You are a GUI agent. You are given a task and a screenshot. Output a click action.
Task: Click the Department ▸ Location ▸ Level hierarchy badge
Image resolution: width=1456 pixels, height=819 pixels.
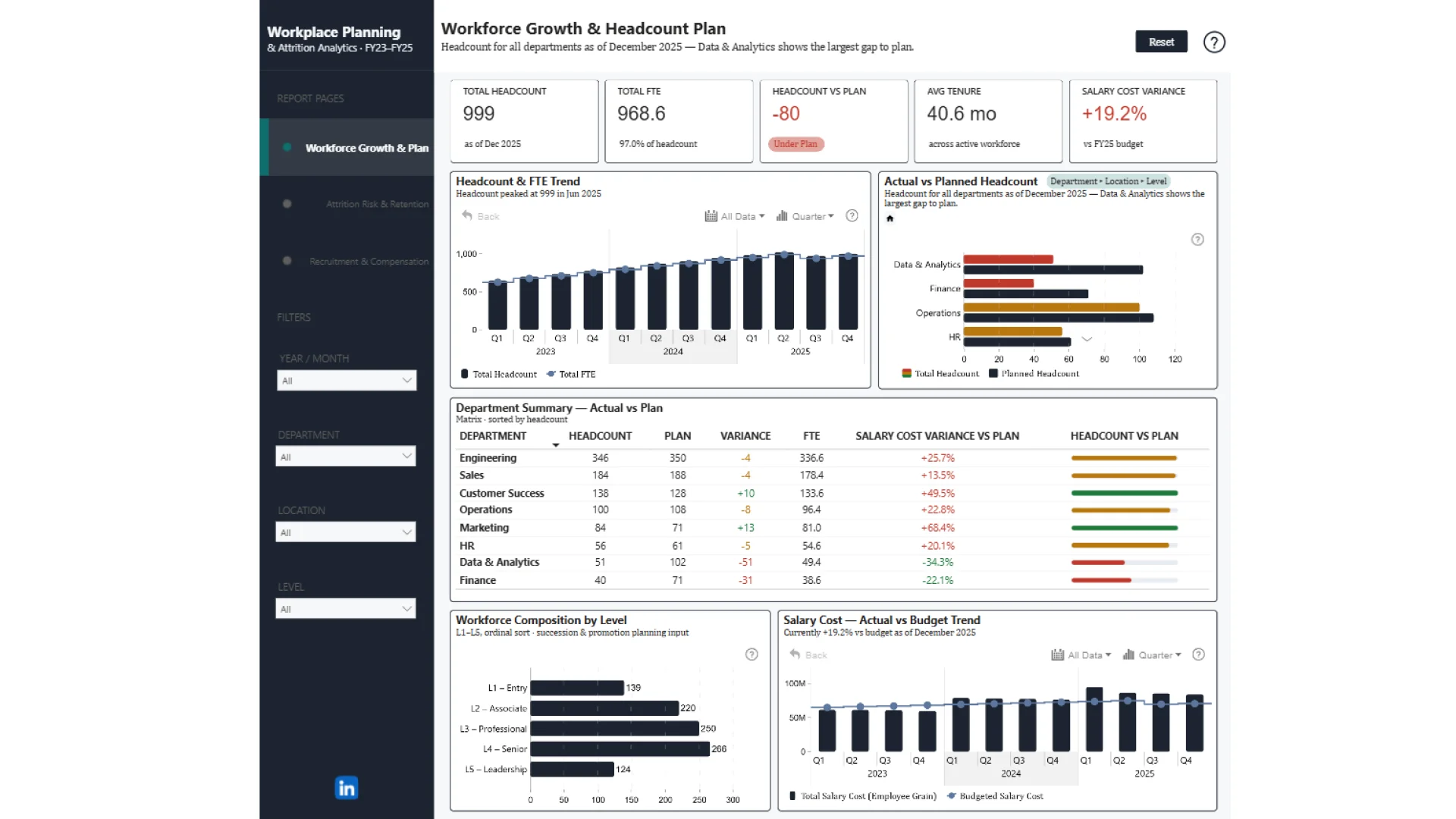[x=1108, y=181]
